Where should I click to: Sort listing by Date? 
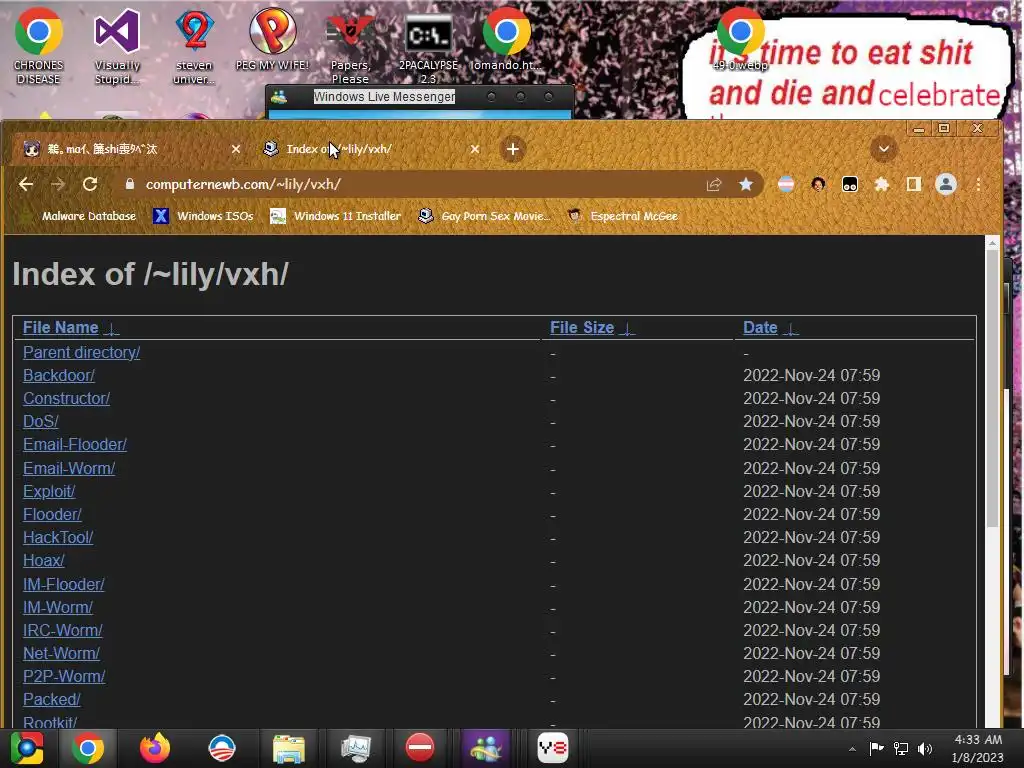pyautogui.click(x=760, y=328)
